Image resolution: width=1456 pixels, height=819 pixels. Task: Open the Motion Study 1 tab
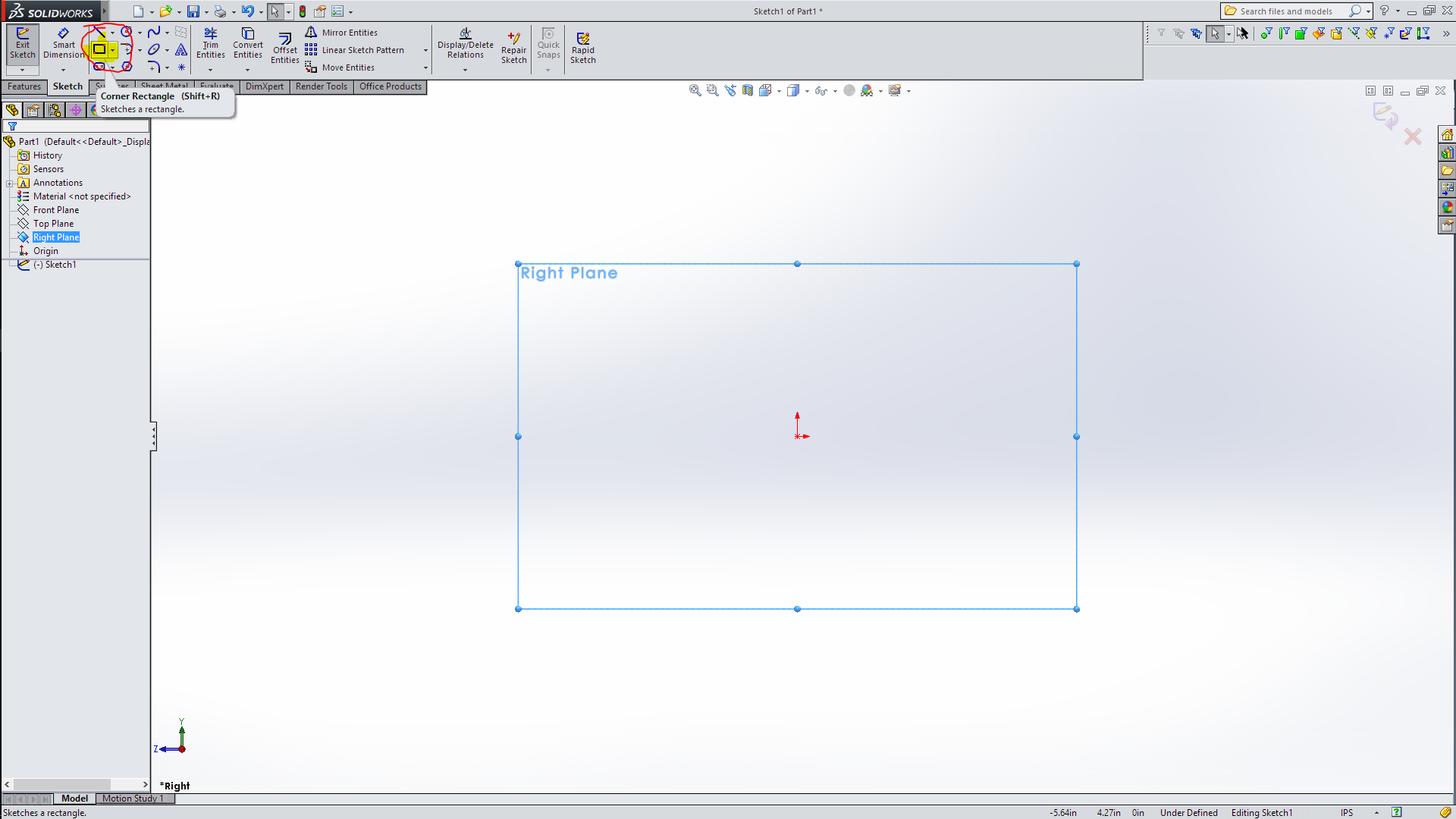[133, 798]
